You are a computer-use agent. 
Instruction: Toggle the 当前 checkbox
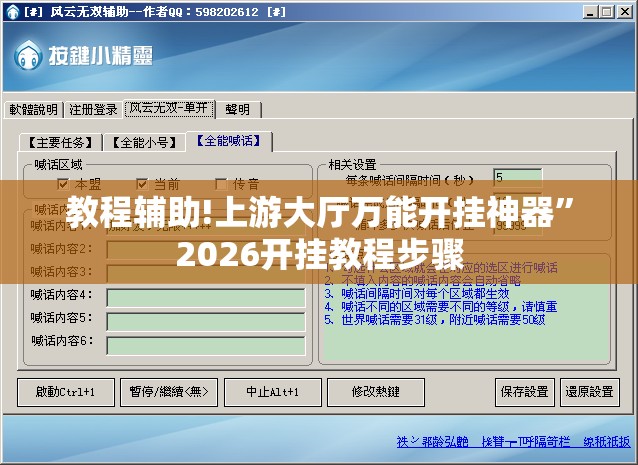coord(142,184)
